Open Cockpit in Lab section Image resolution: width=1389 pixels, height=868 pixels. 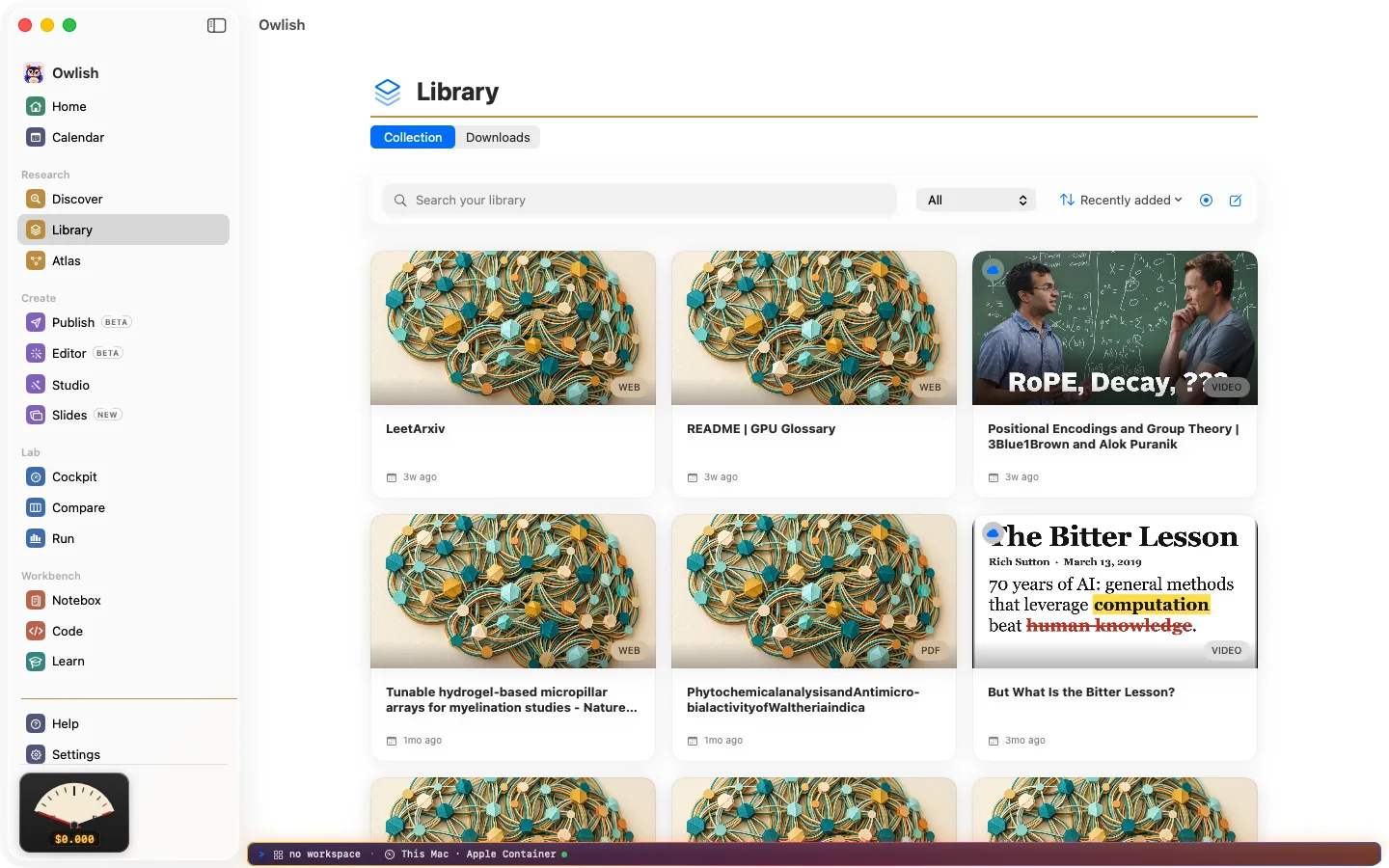(x=123, y=476)
